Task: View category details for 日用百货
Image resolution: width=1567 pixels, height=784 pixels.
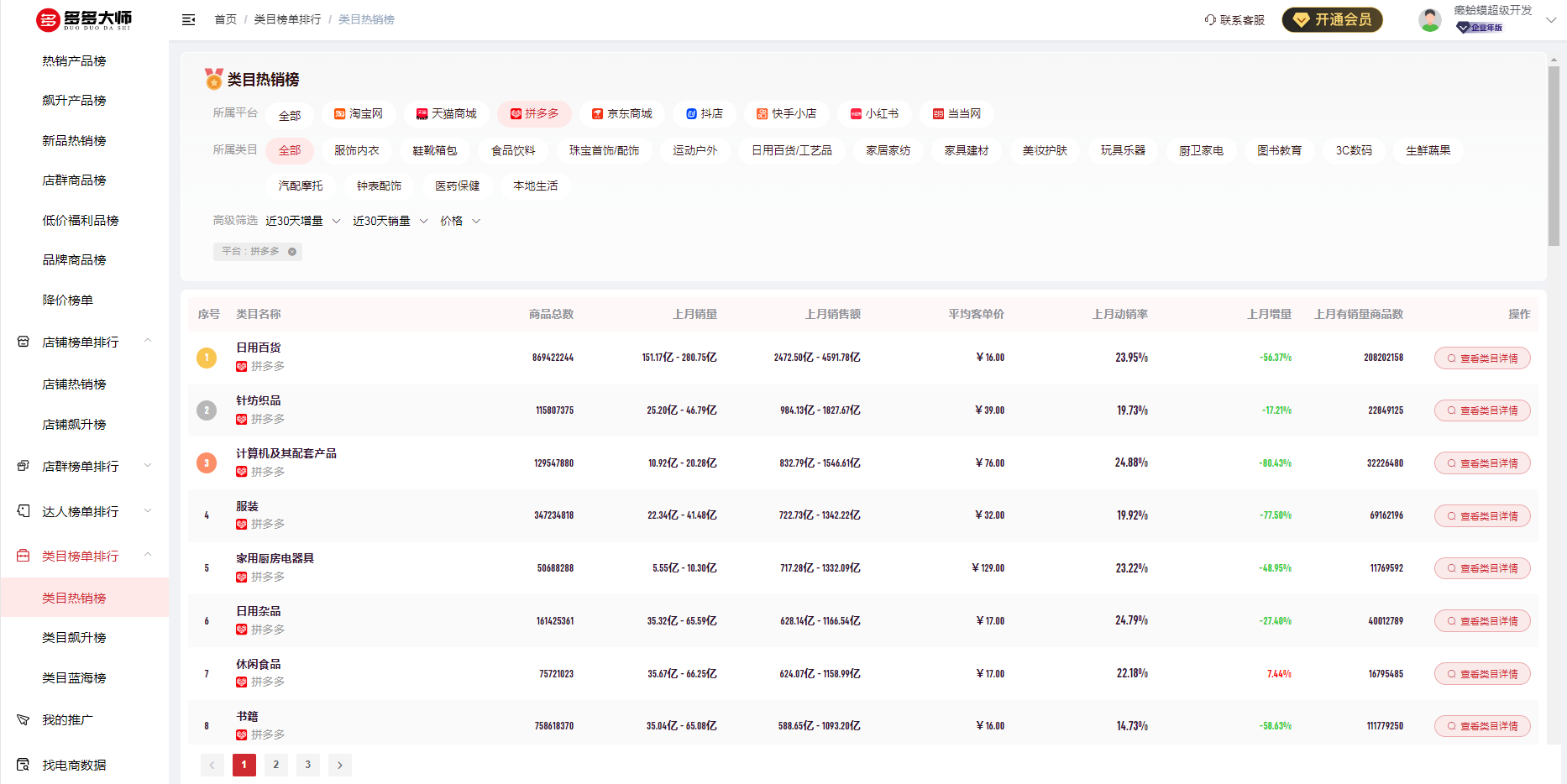Action: click(x=1482, y=358)
